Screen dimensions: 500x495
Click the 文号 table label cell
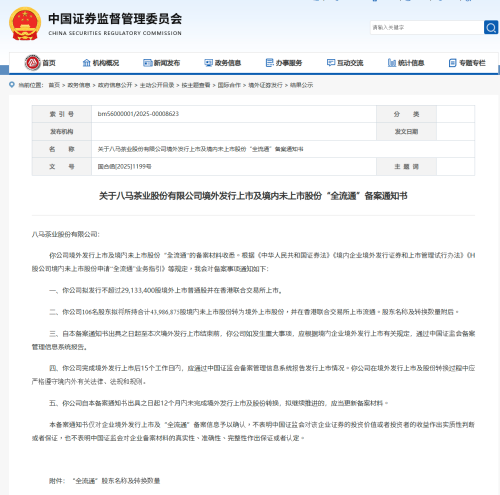tap(62, 166)
